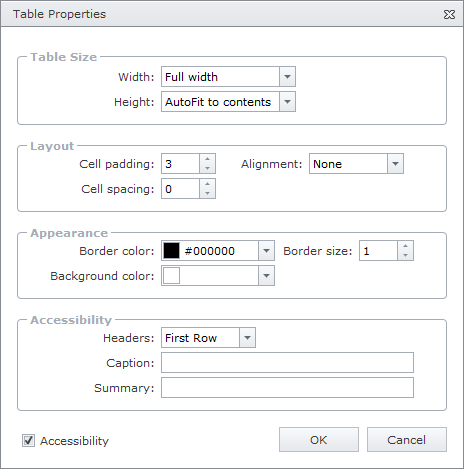Open the Height dropdown
Image resolution: width=464 pixels, height=469 pixels.
pos(287,102)
